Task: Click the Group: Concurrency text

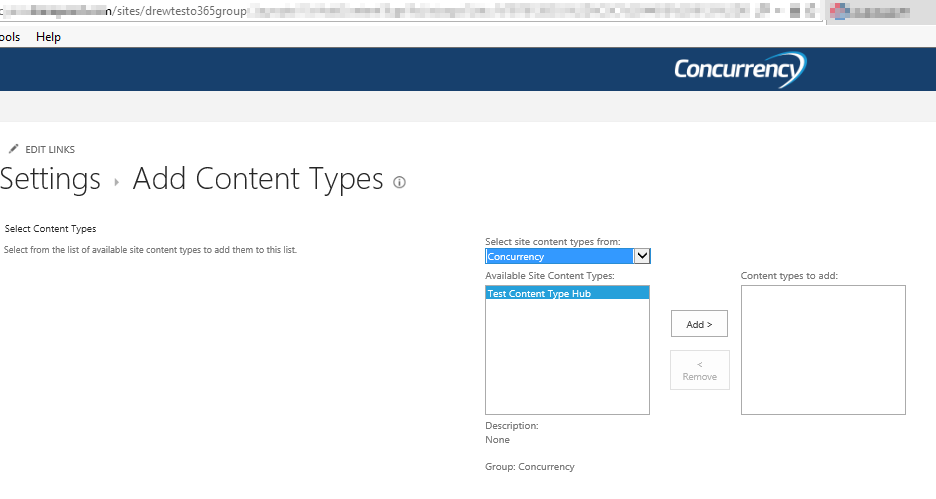Action: (x=529, y=467)
